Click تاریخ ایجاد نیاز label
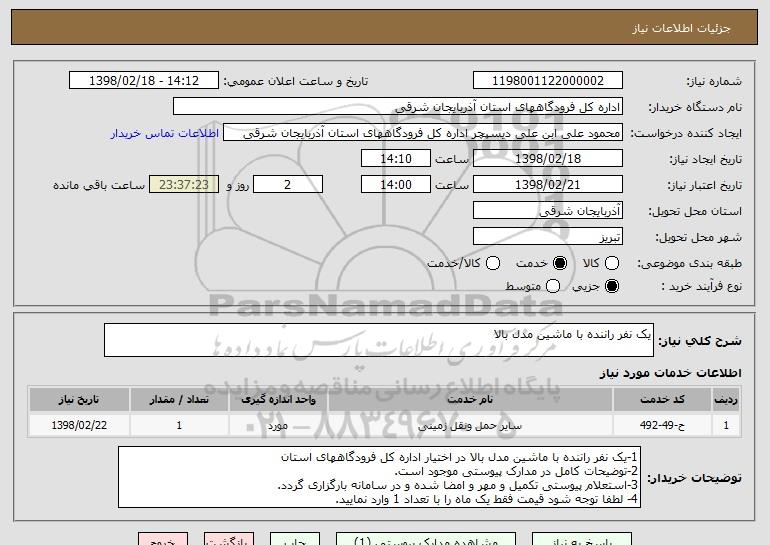 [706, 159]
